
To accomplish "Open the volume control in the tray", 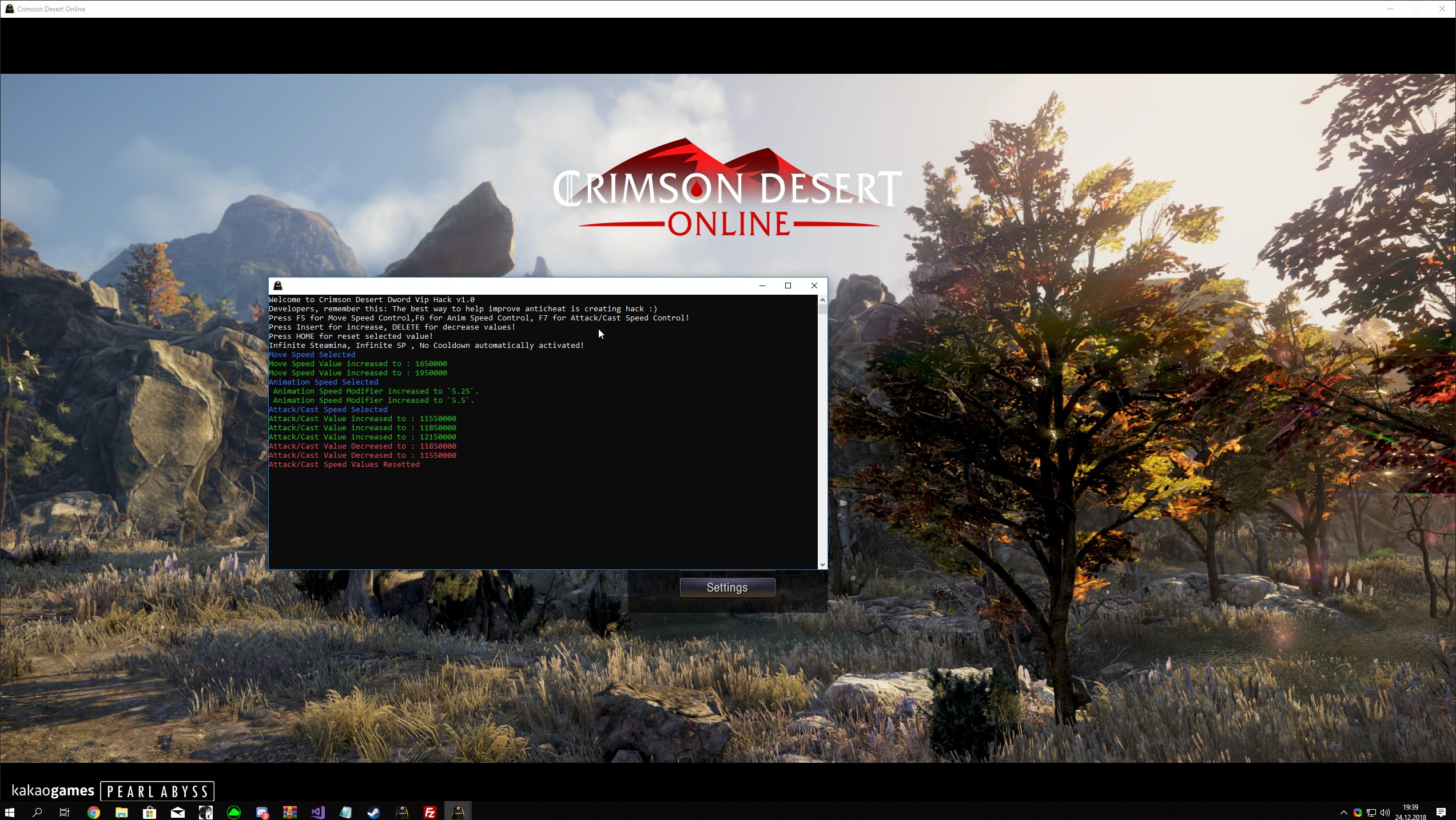I will [1385, 813].
